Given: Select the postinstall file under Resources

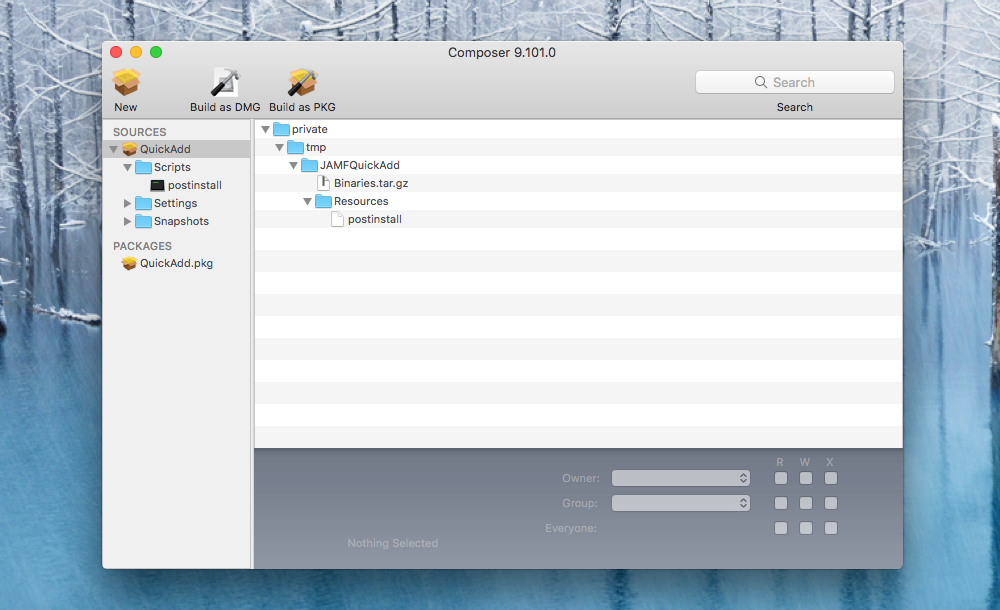Looking at the screenshot, I should [x=374, y=219].
